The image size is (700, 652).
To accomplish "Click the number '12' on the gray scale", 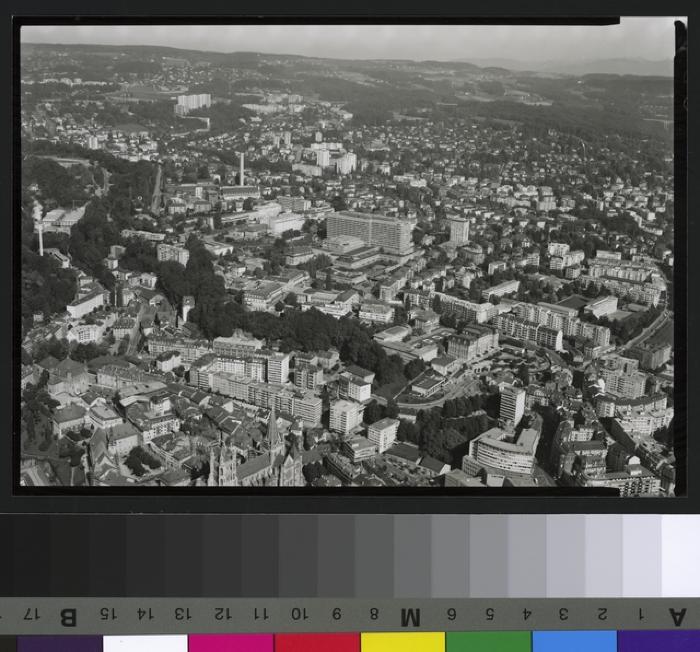I will [223, 614].
